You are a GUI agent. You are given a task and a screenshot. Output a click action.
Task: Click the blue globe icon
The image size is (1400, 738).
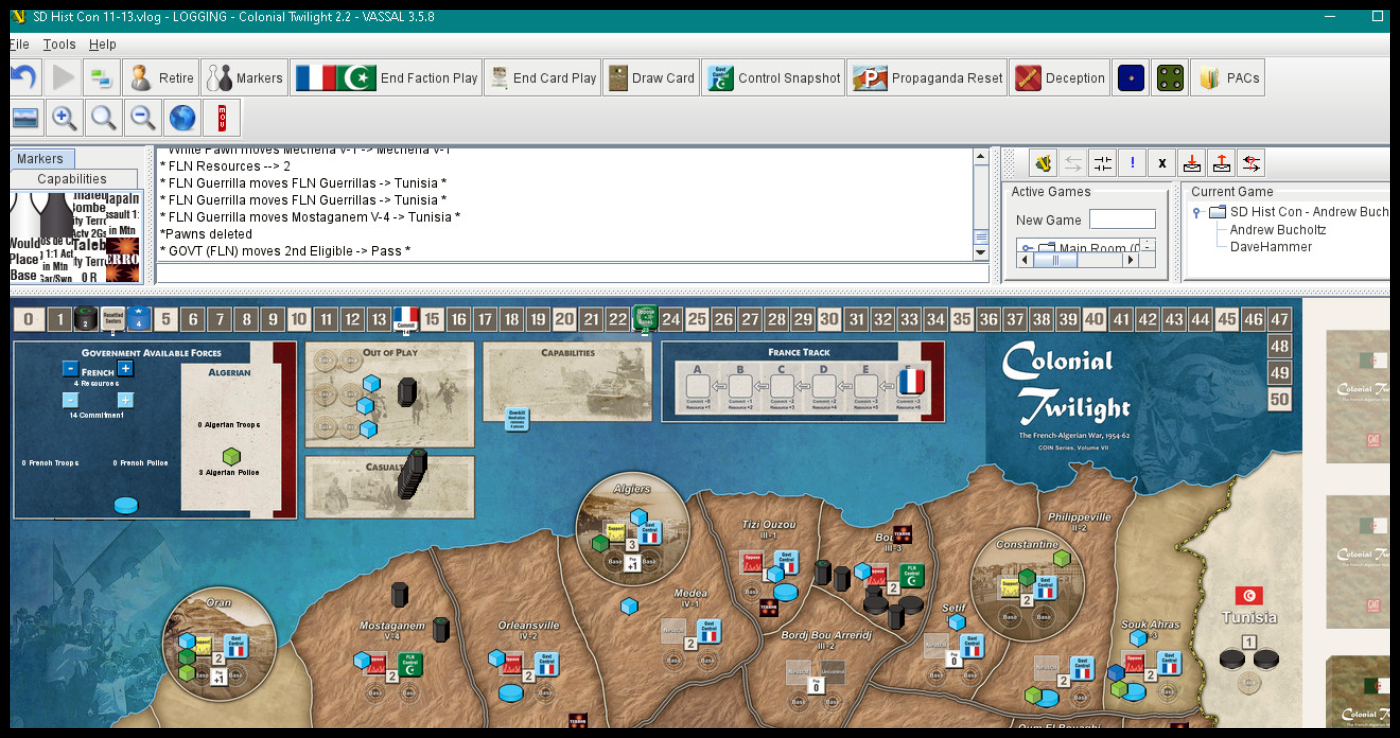182,118
